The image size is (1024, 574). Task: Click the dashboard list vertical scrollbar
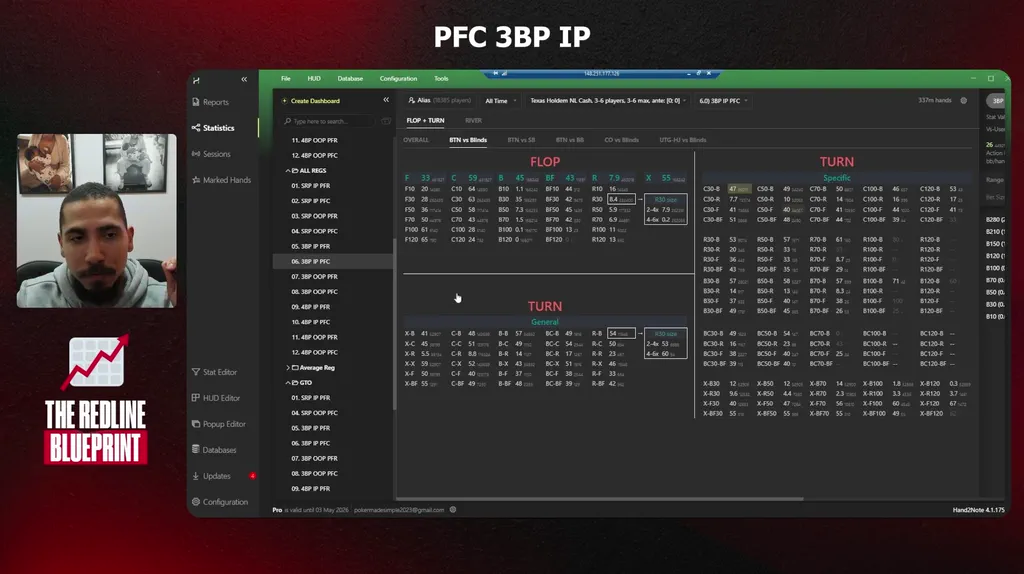(394, 325)
